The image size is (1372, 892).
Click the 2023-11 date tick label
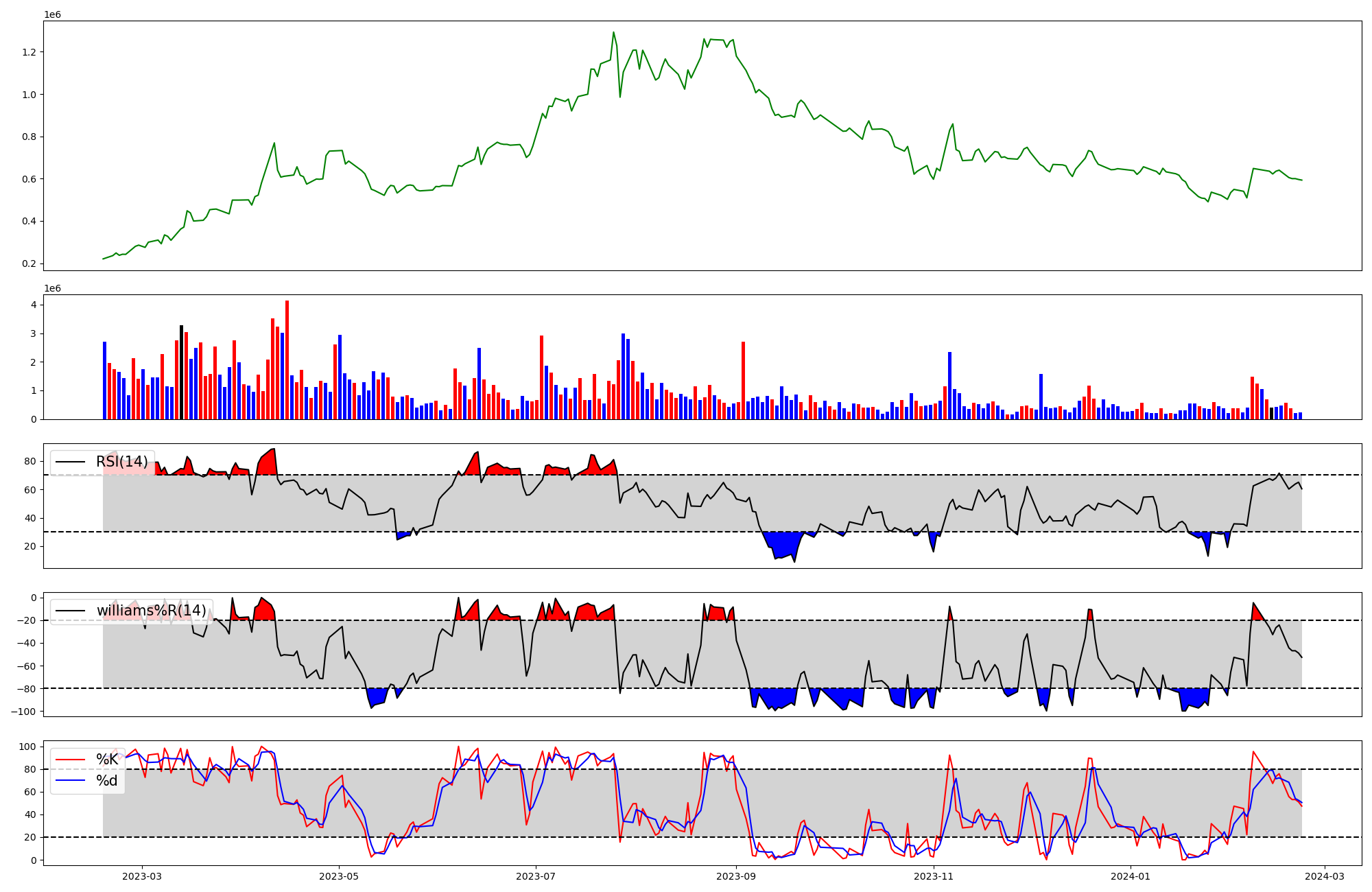click(934, 876)
